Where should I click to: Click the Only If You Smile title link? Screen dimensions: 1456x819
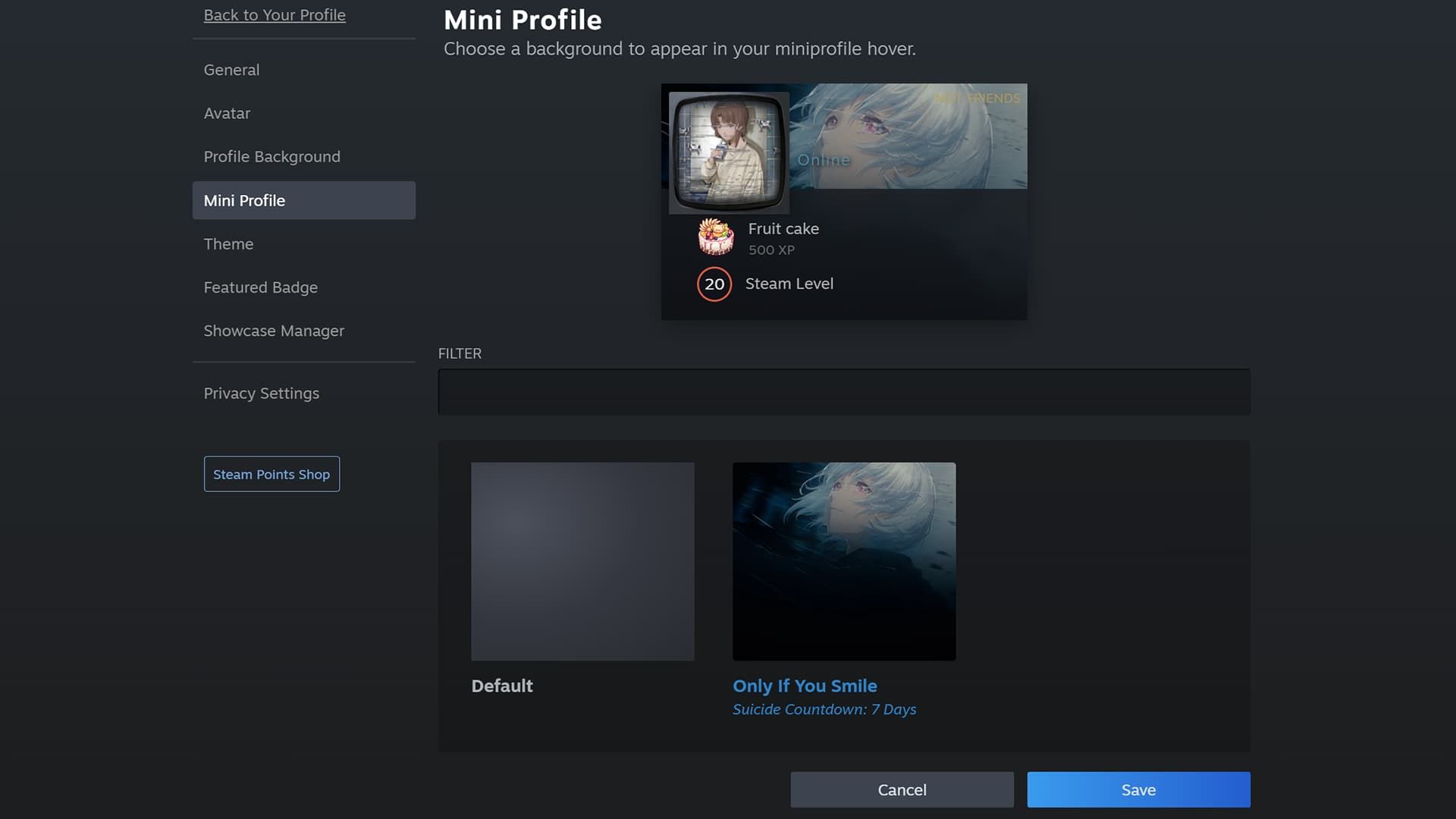coord(805,686)
